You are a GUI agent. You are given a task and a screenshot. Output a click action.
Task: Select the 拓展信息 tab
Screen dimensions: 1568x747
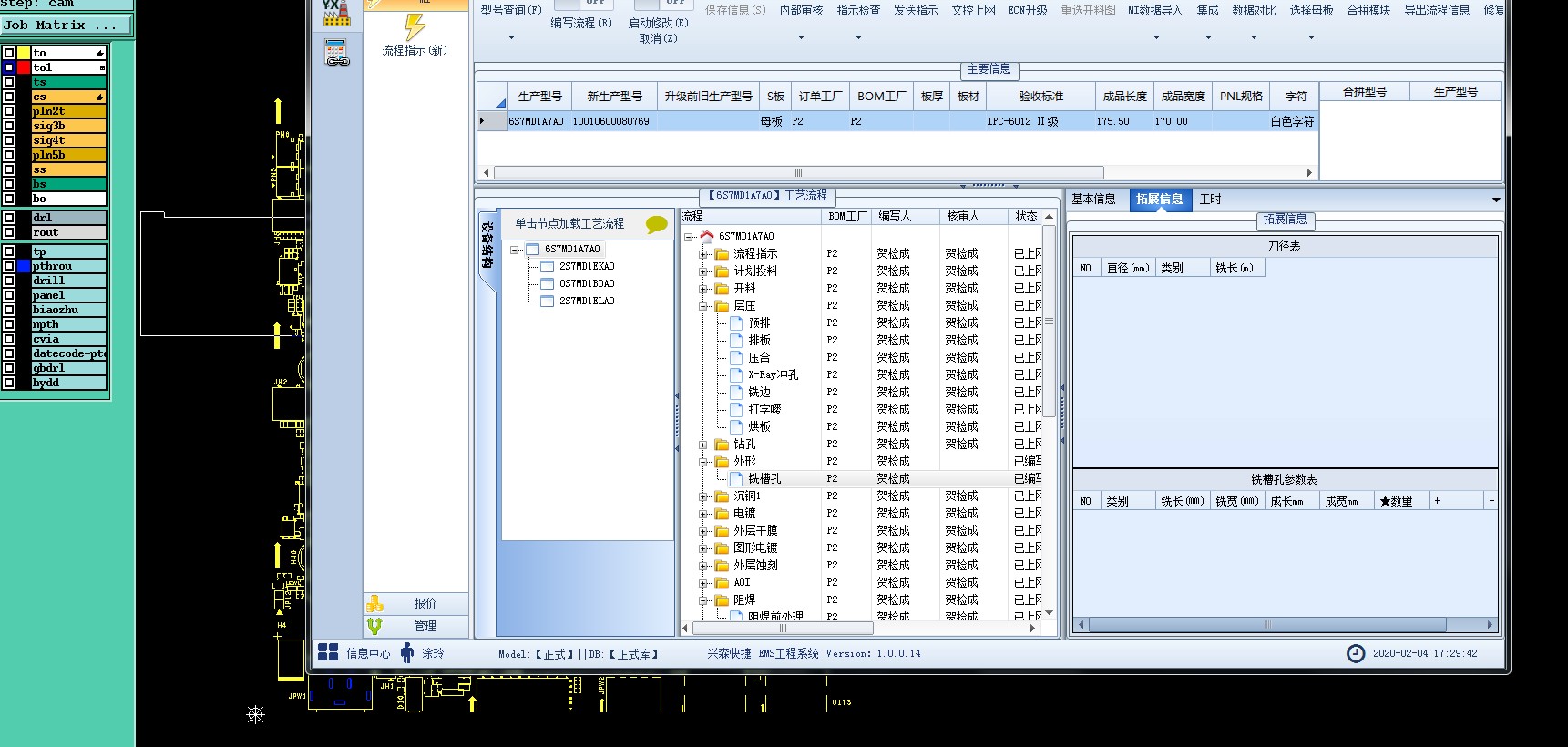tap(1159, 200)
